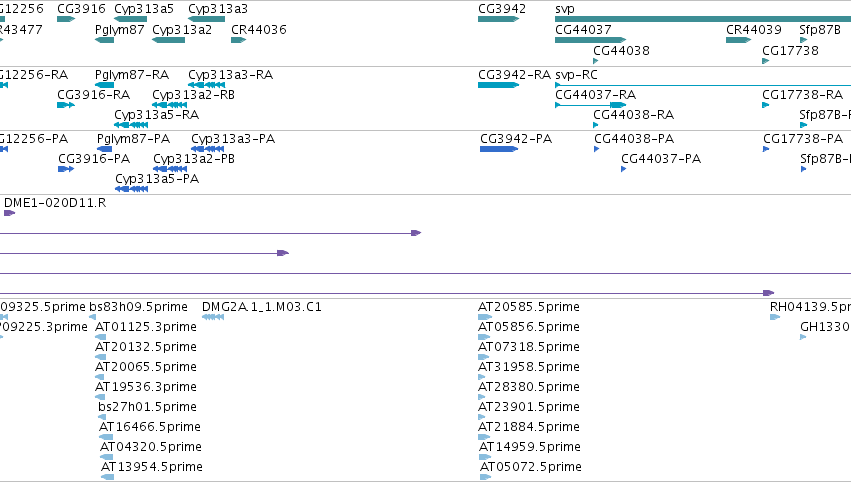Click the CG3916-RA transcript
Image resolution: width=851 pixels, height=482 pixels.
point(66,105)
